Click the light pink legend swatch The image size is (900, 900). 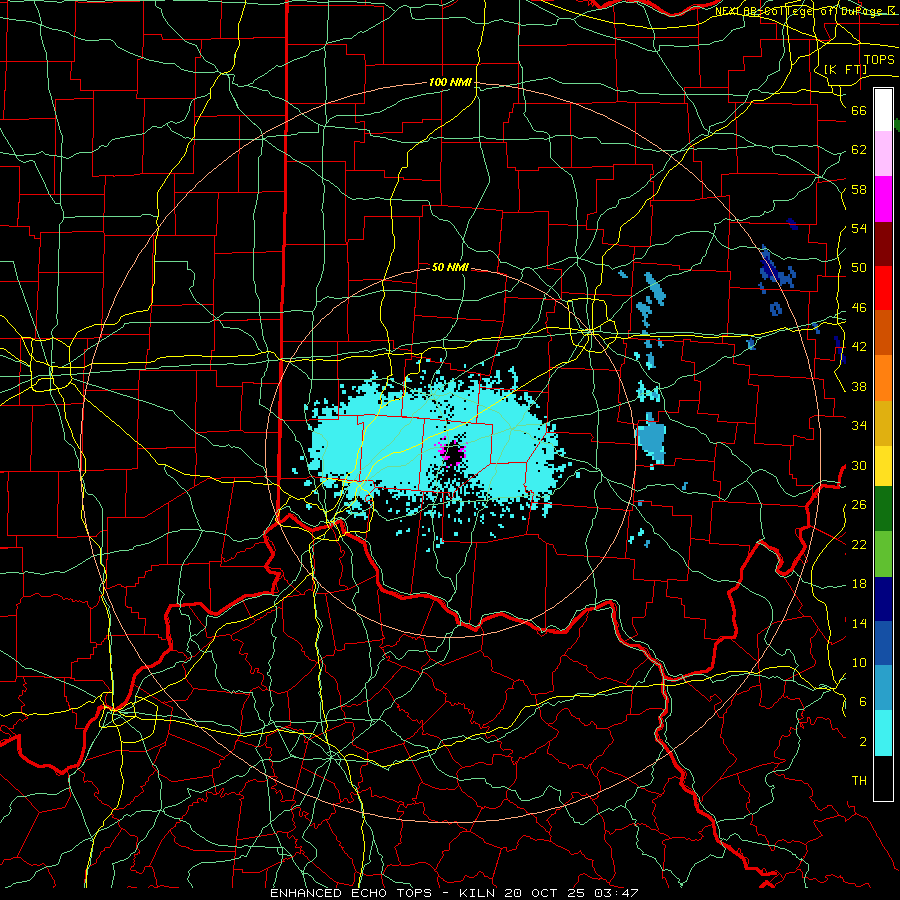click(883, 154)
